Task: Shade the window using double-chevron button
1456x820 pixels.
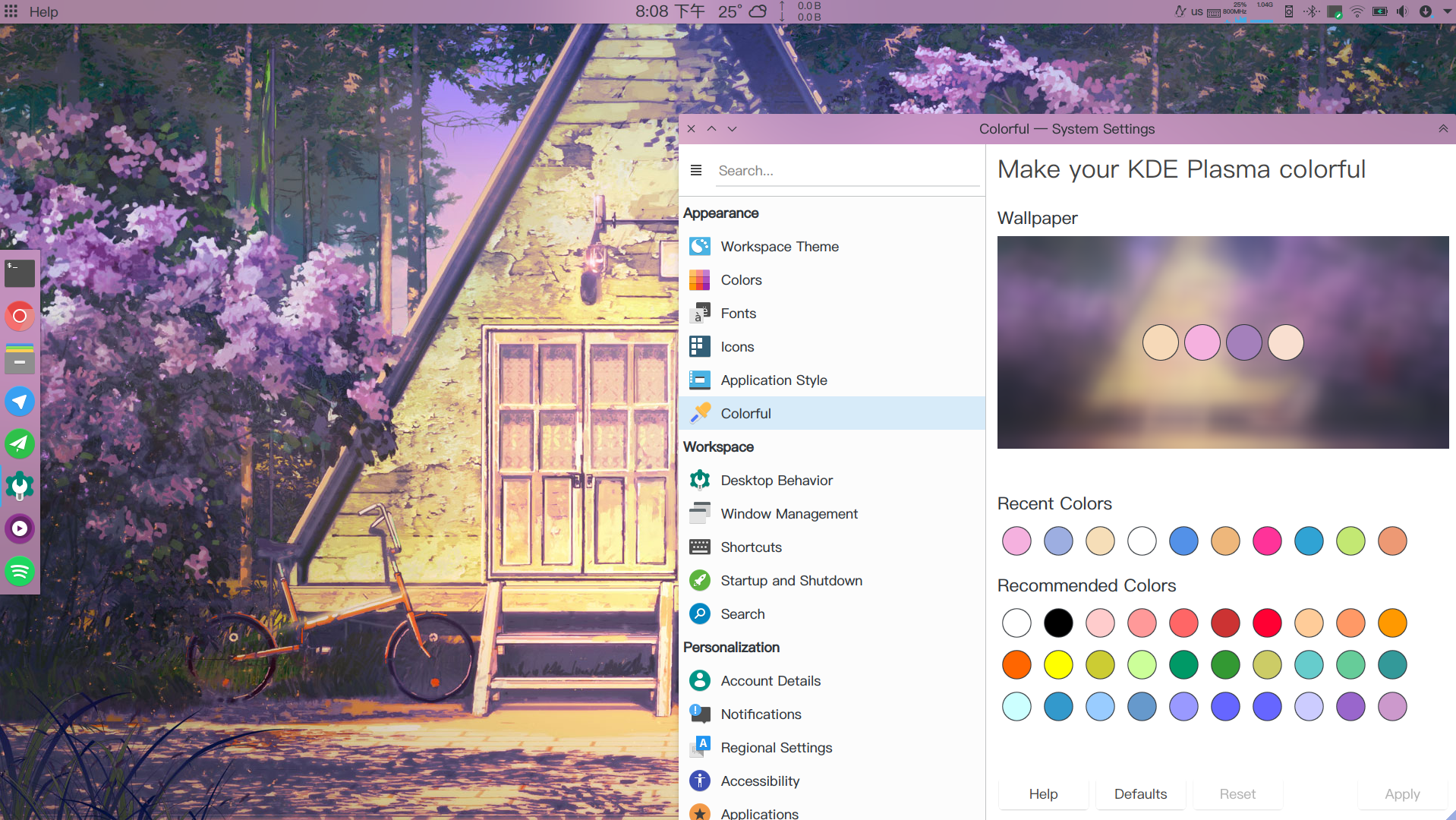Action: click(x=1442, y=128)
